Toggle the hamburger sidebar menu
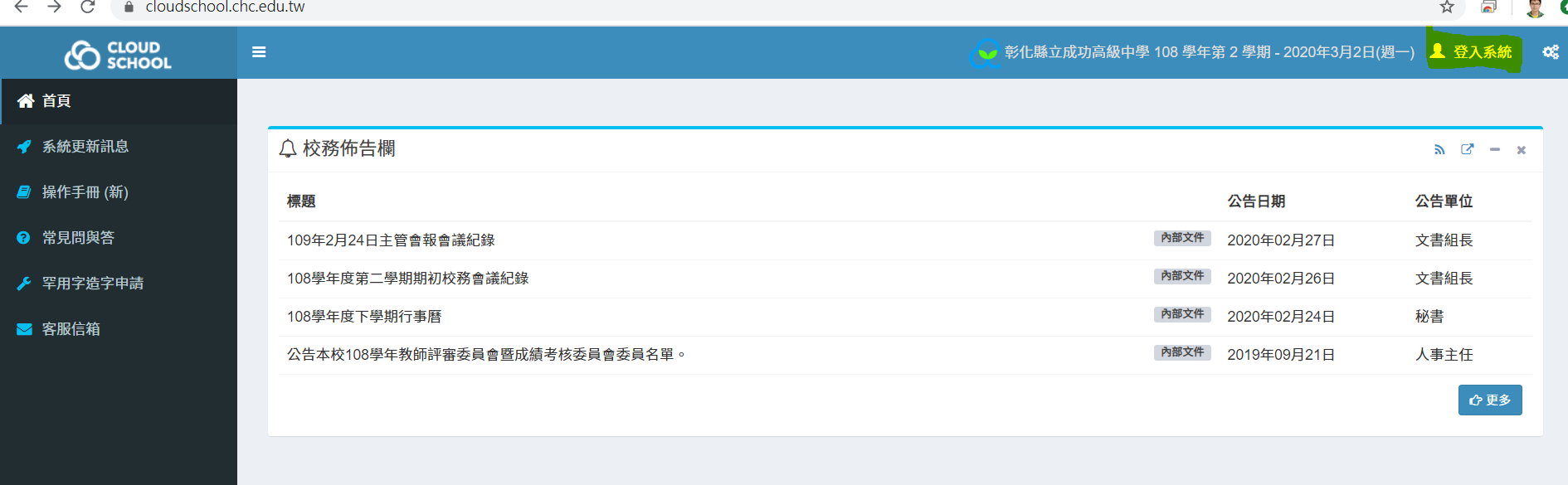Screen dimensions: 1568x485 click(259, 52)
